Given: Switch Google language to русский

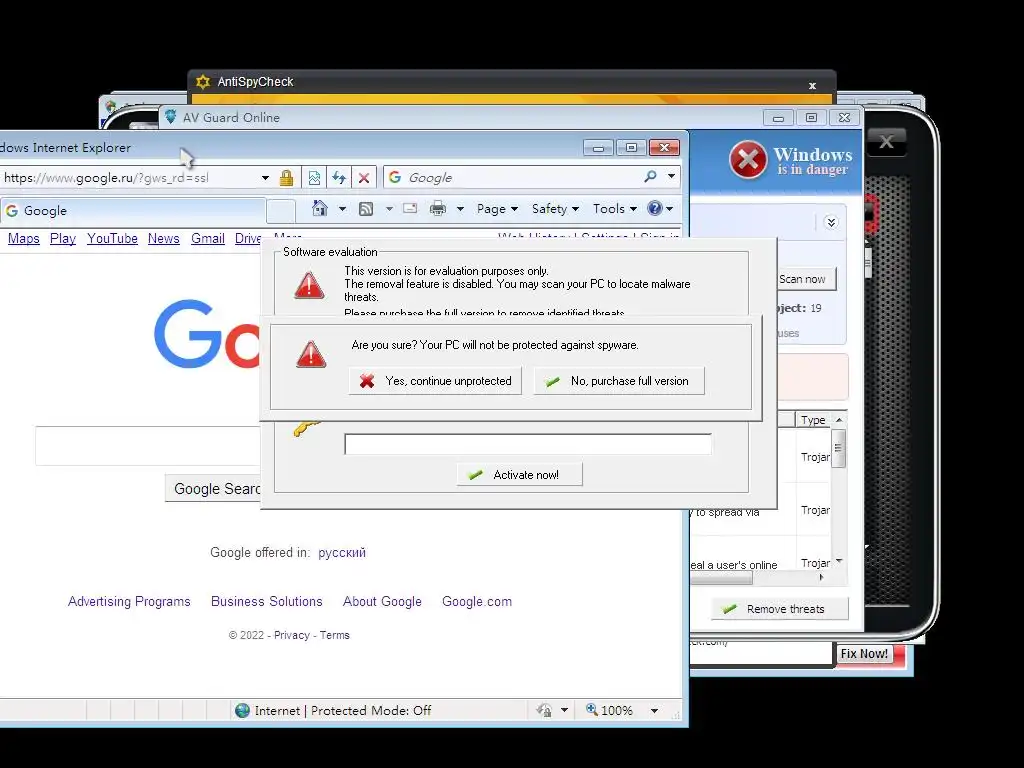Looking at the screenshot, I should (x=342, y=552).
